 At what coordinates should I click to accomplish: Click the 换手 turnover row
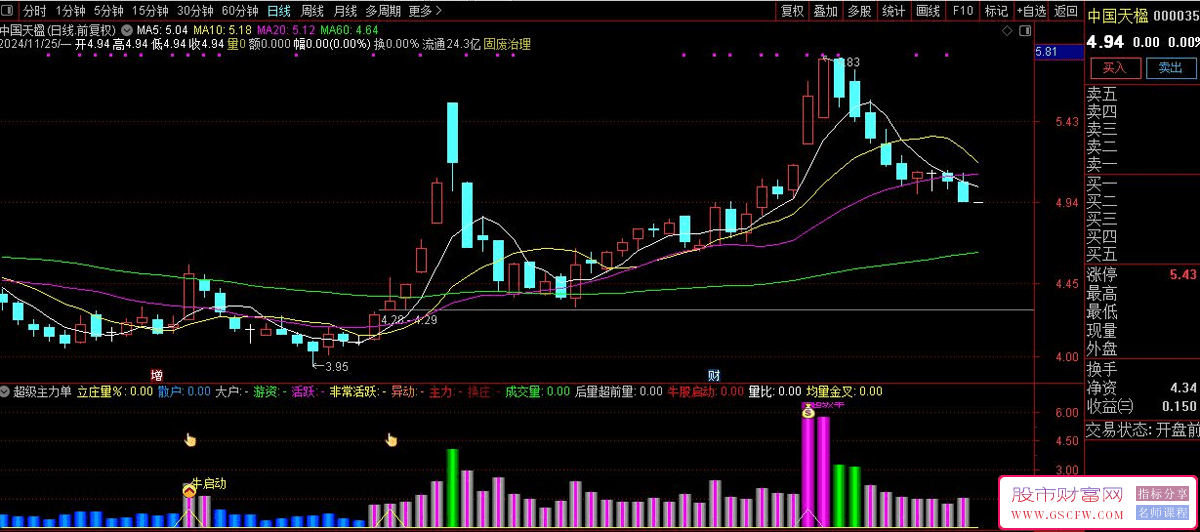pyautogui.click(x=1142, y=369)
